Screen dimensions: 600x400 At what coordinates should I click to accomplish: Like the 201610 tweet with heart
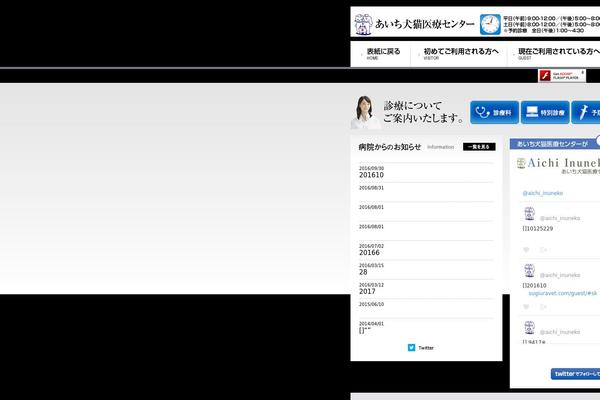pos(527,307)
